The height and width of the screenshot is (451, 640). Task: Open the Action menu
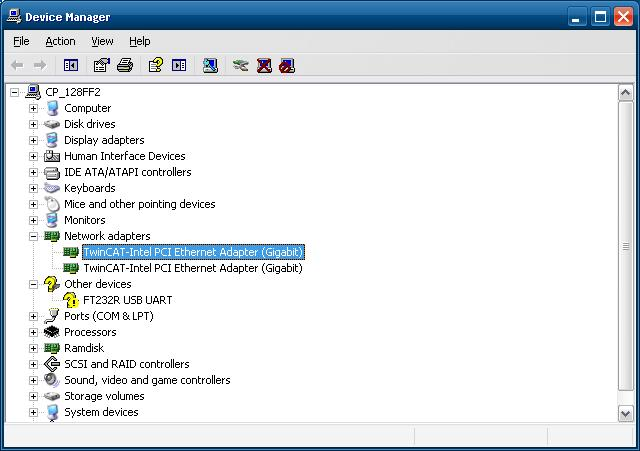click(x=60, y=41)
